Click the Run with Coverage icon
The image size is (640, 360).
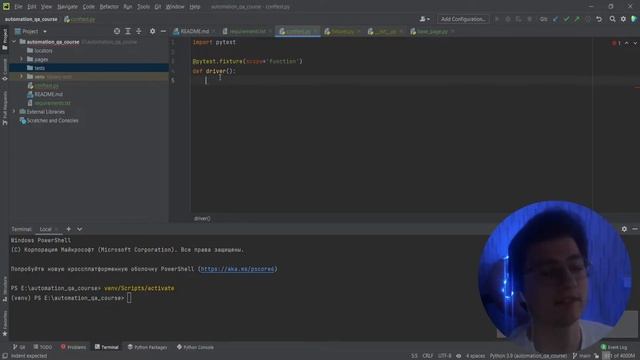pos(518,19)
